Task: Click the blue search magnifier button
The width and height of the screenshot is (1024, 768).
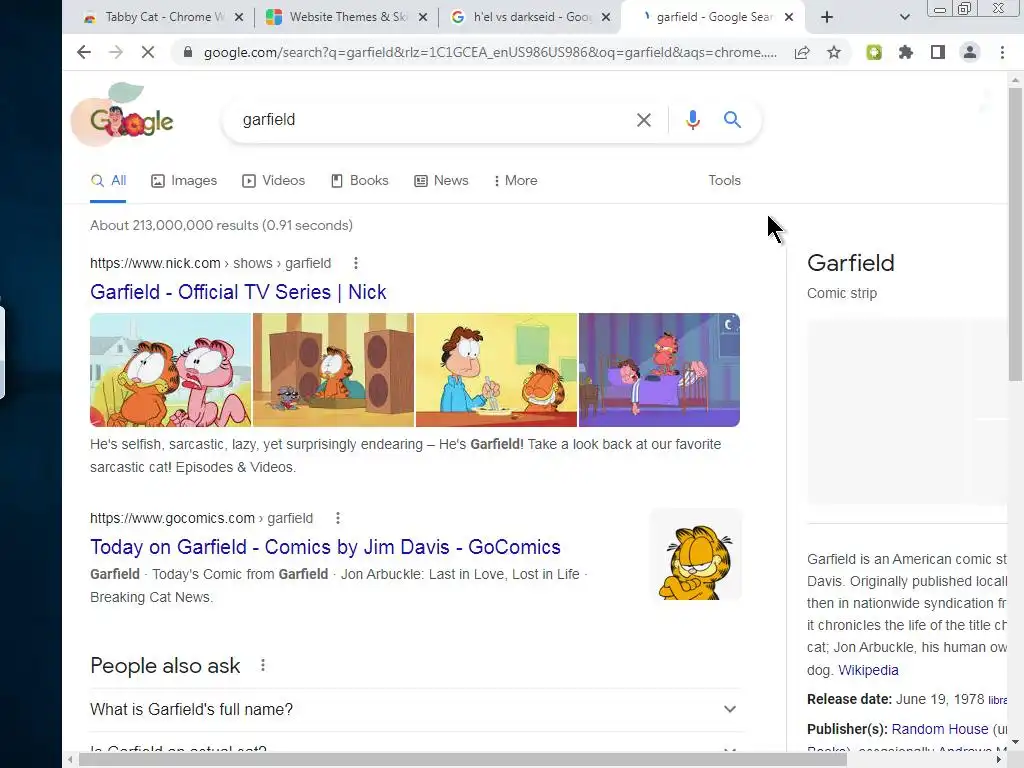Action: [x=732, y=120]
